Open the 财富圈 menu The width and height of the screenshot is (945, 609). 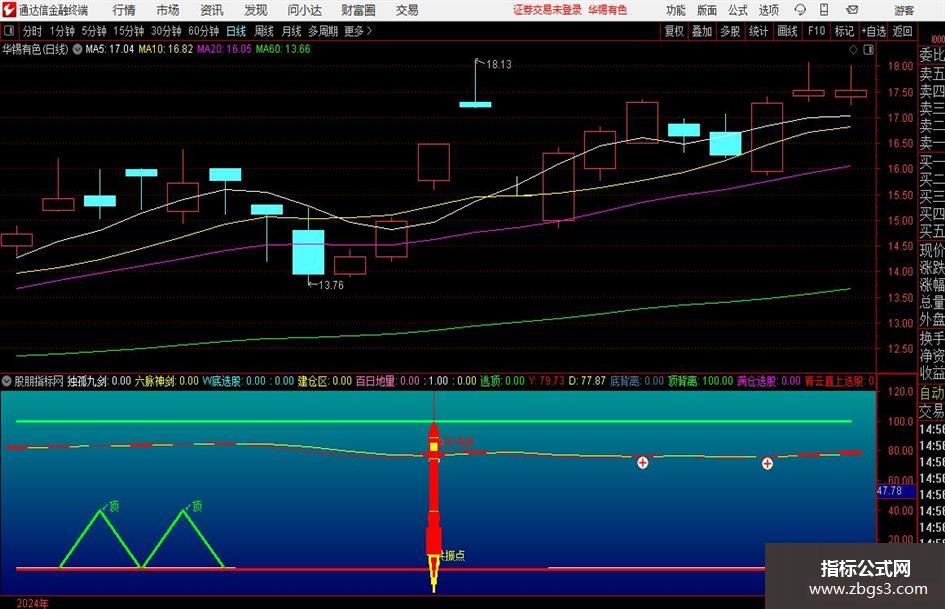click(358, 10)
